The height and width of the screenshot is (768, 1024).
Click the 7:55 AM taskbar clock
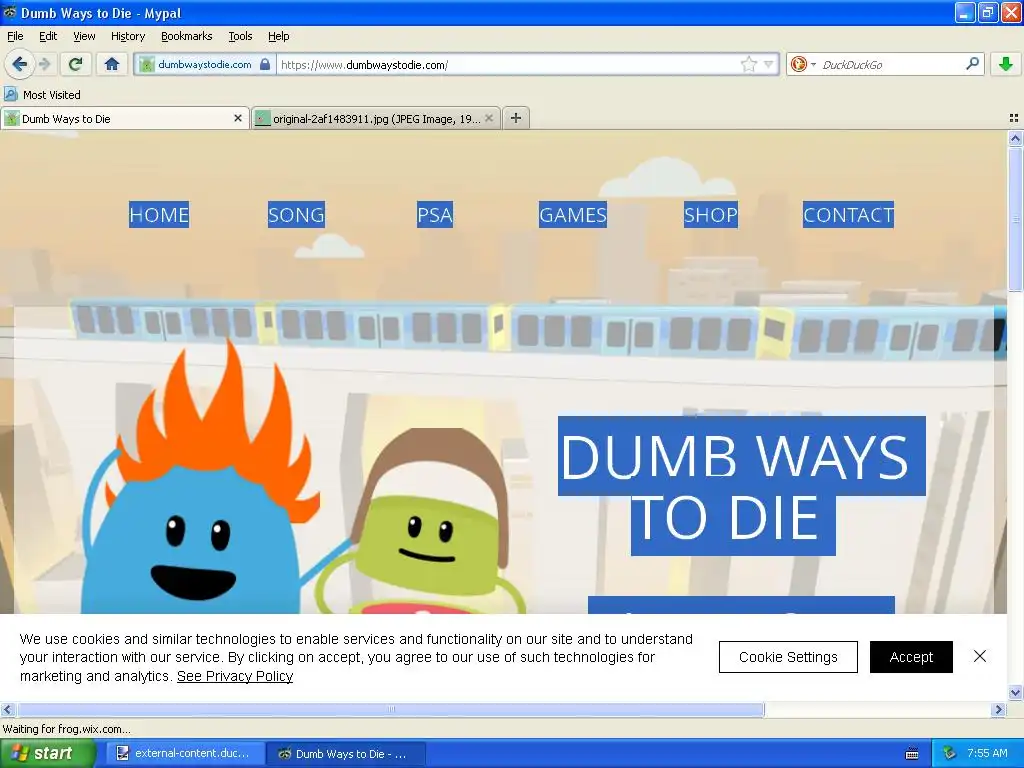coord(987,754)
